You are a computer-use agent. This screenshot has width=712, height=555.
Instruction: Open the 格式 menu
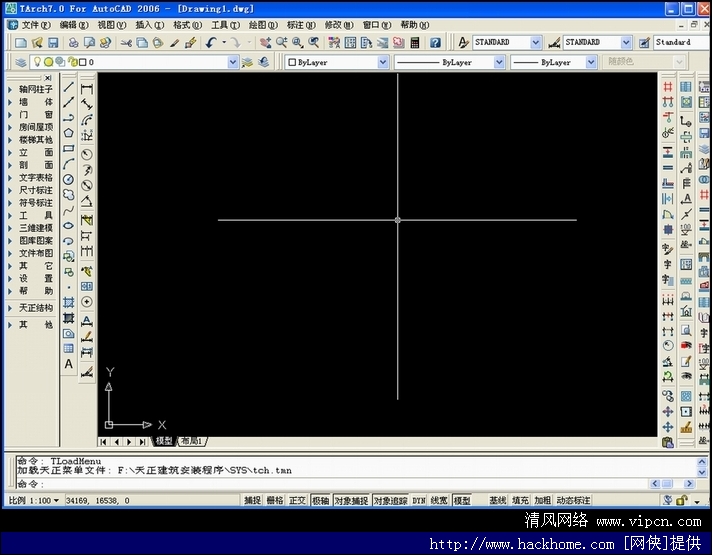coord(187,25)
